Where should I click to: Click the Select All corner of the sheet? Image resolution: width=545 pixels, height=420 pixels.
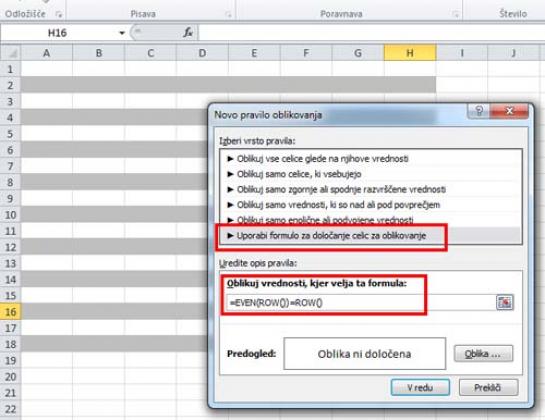tap(10, 53)
